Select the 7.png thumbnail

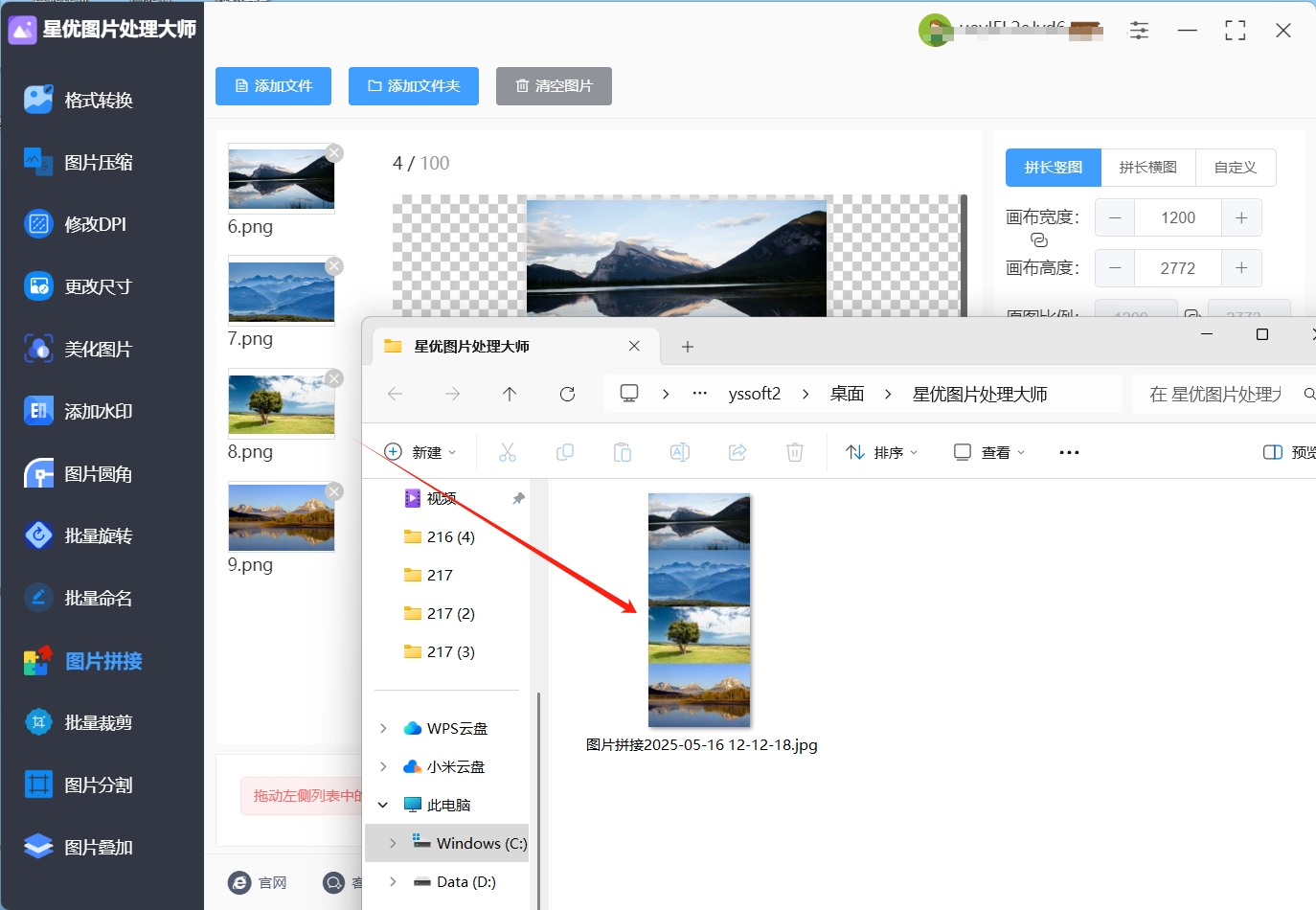pos(282,290)
